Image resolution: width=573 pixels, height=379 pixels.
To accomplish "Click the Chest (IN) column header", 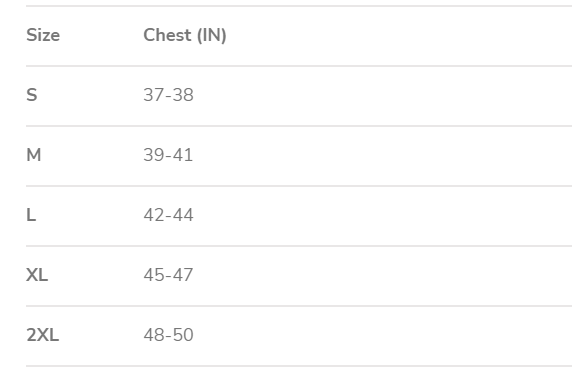I will (185, 35).
